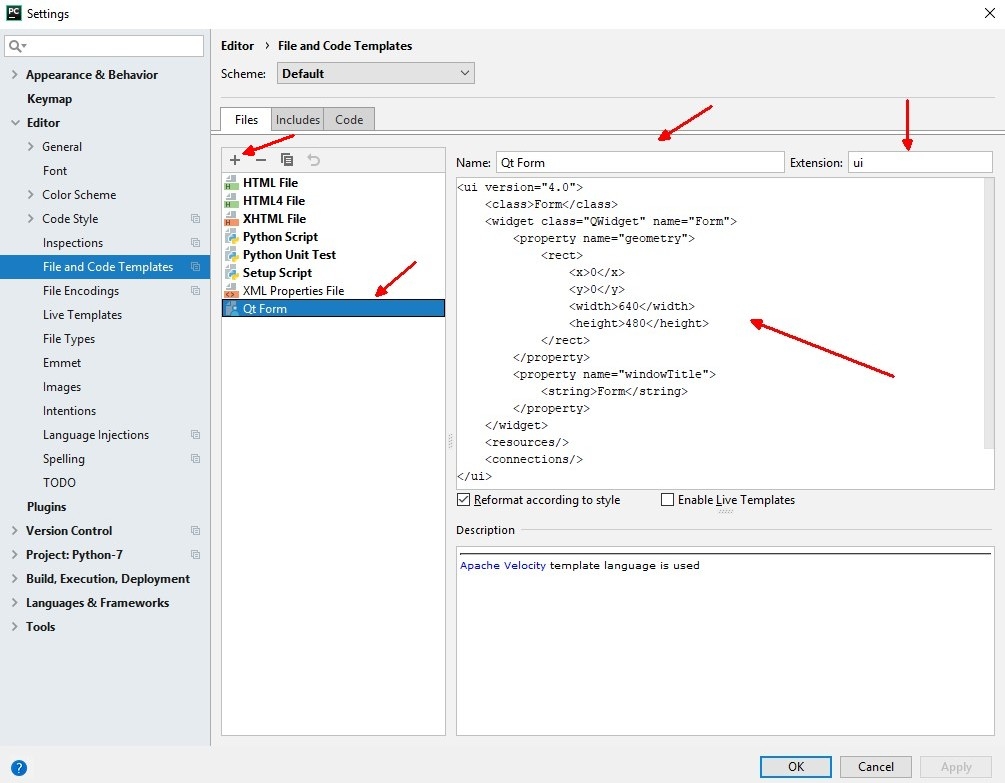Click the blue help question mark icon

(19, 767)
